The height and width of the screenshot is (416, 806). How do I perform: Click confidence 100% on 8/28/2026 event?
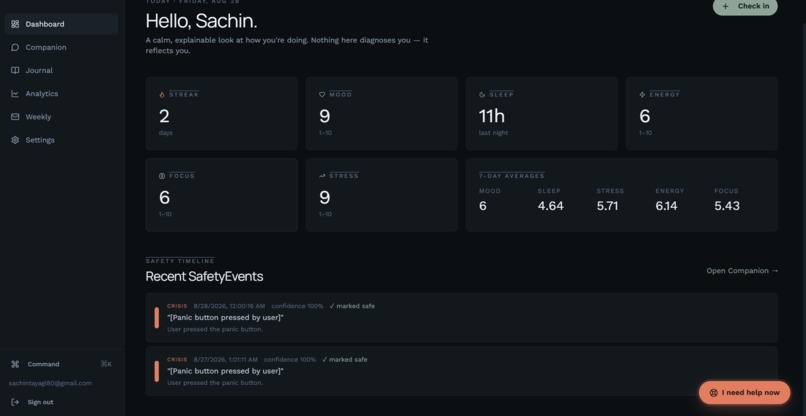coord(297,306)
